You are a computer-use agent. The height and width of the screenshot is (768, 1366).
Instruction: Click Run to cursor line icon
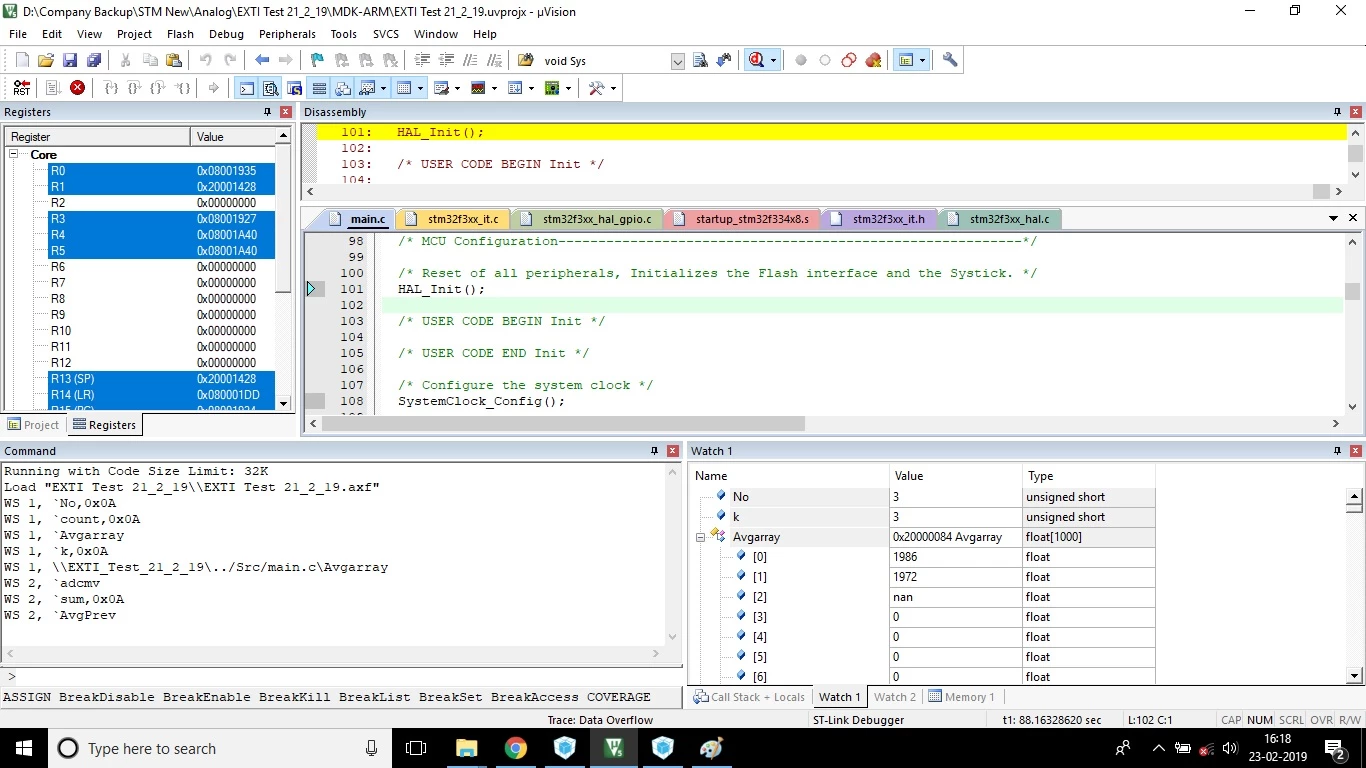[182, 88]
